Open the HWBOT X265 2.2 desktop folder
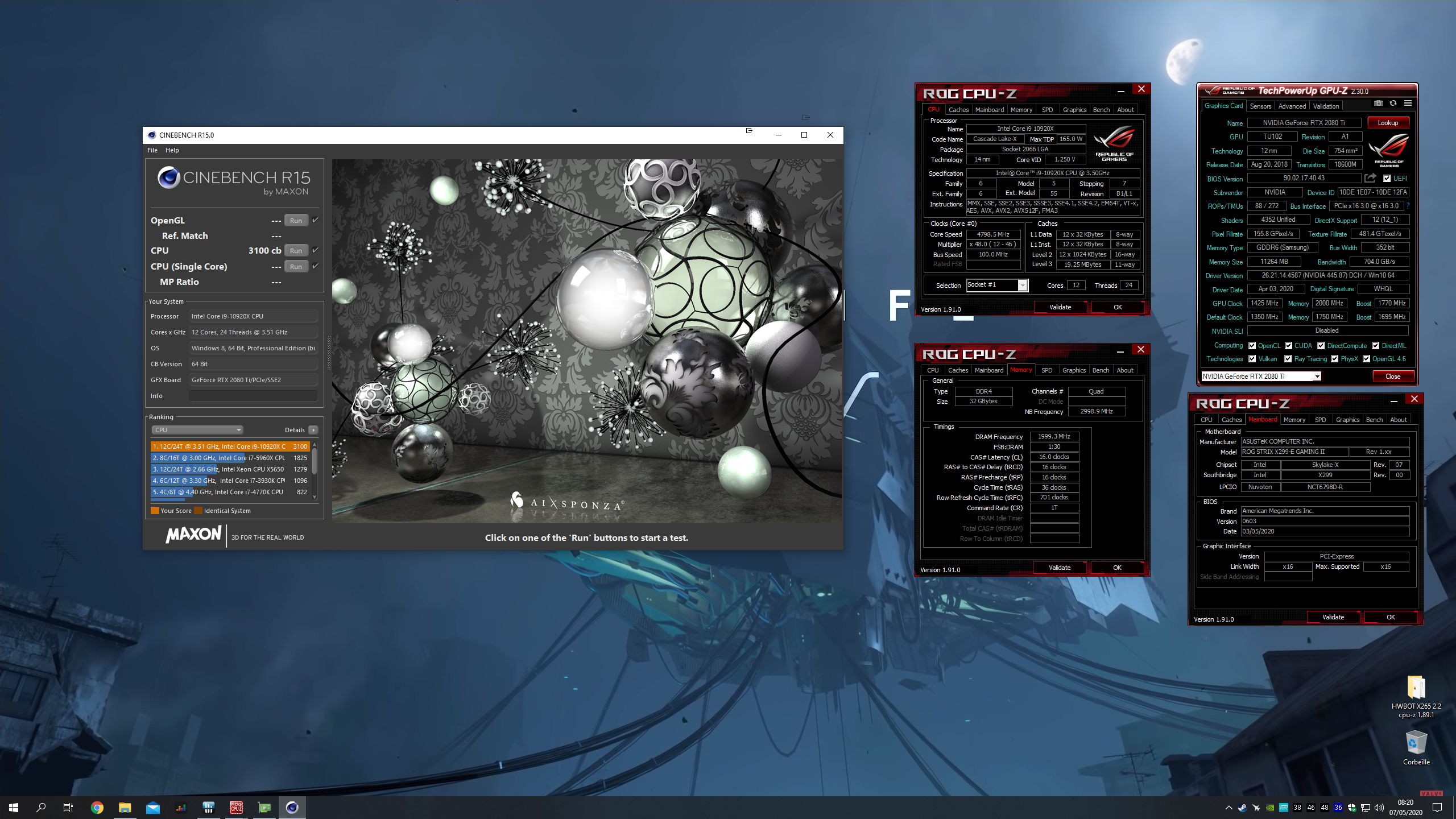This screenshot has width=1456, height=819. (1416, 696)
